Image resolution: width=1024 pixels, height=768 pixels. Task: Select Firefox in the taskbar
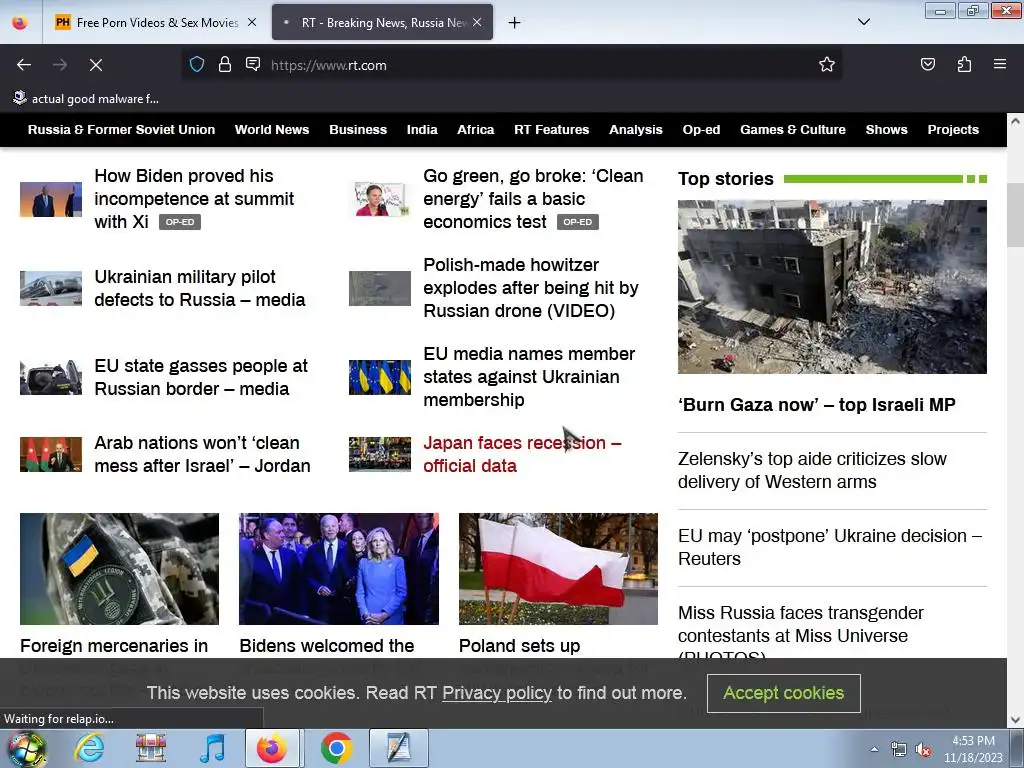point(272,748)
